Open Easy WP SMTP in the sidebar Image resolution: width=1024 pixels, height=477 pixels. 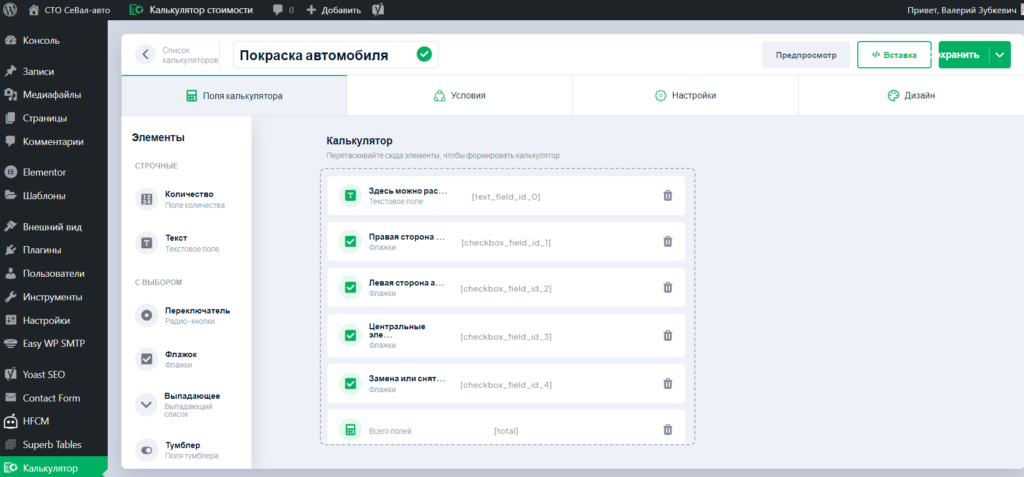coord(54,343)
